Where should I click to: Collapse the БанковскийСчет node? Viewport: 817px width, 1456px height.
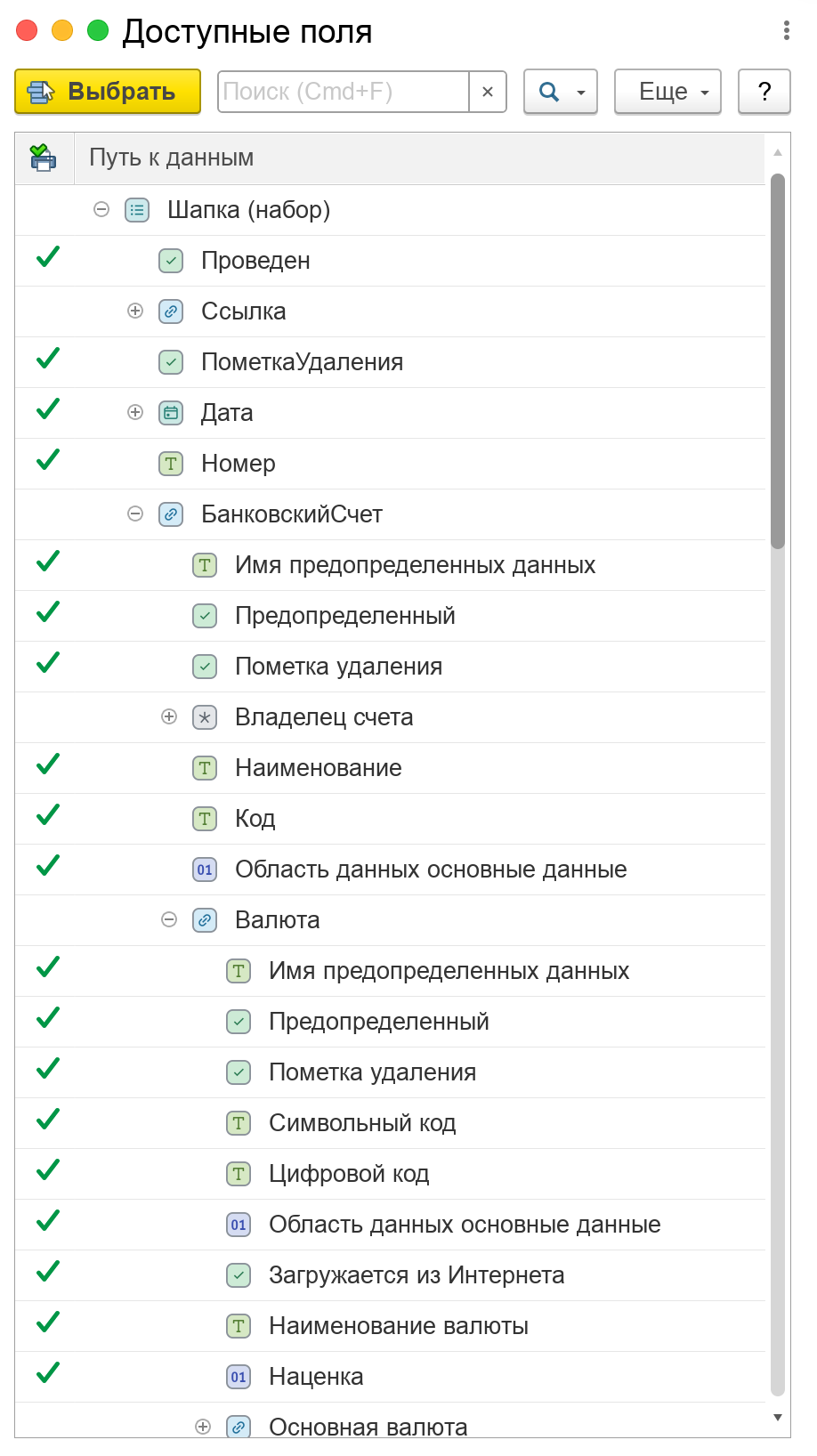pyautogui.click(x=135, y=514)
